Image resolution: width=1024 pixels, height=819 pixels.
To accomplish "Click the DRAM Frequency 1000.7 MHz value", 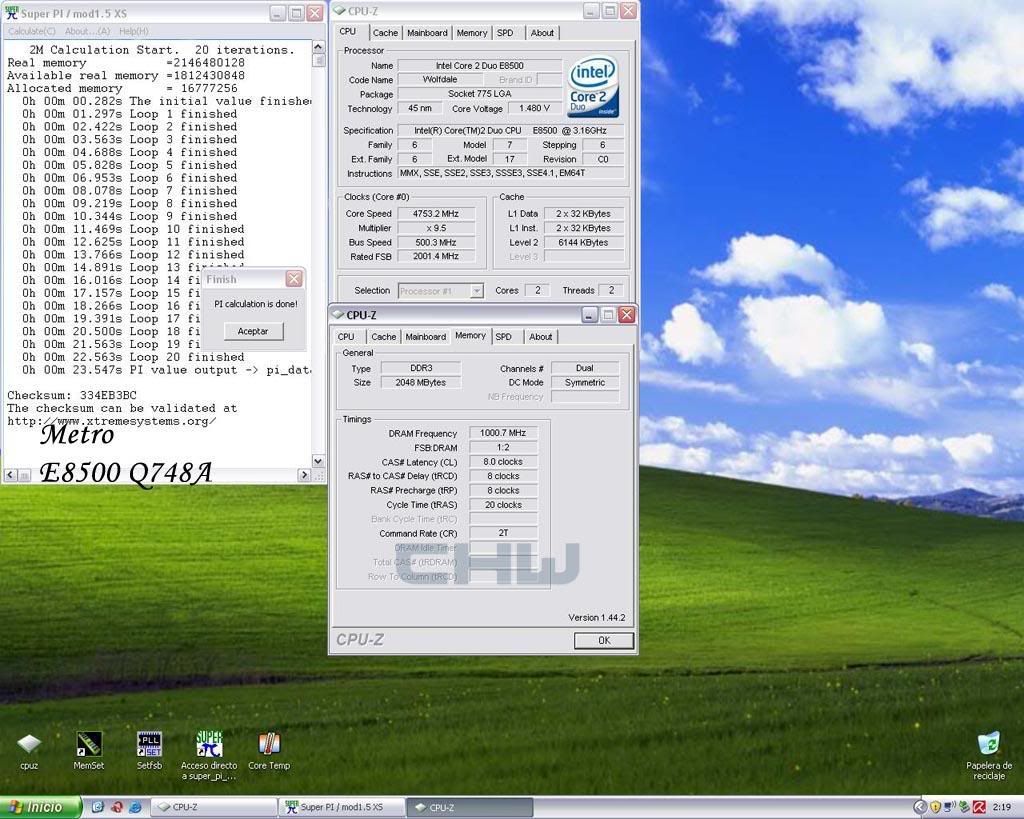I will click(x=503, y=433).
